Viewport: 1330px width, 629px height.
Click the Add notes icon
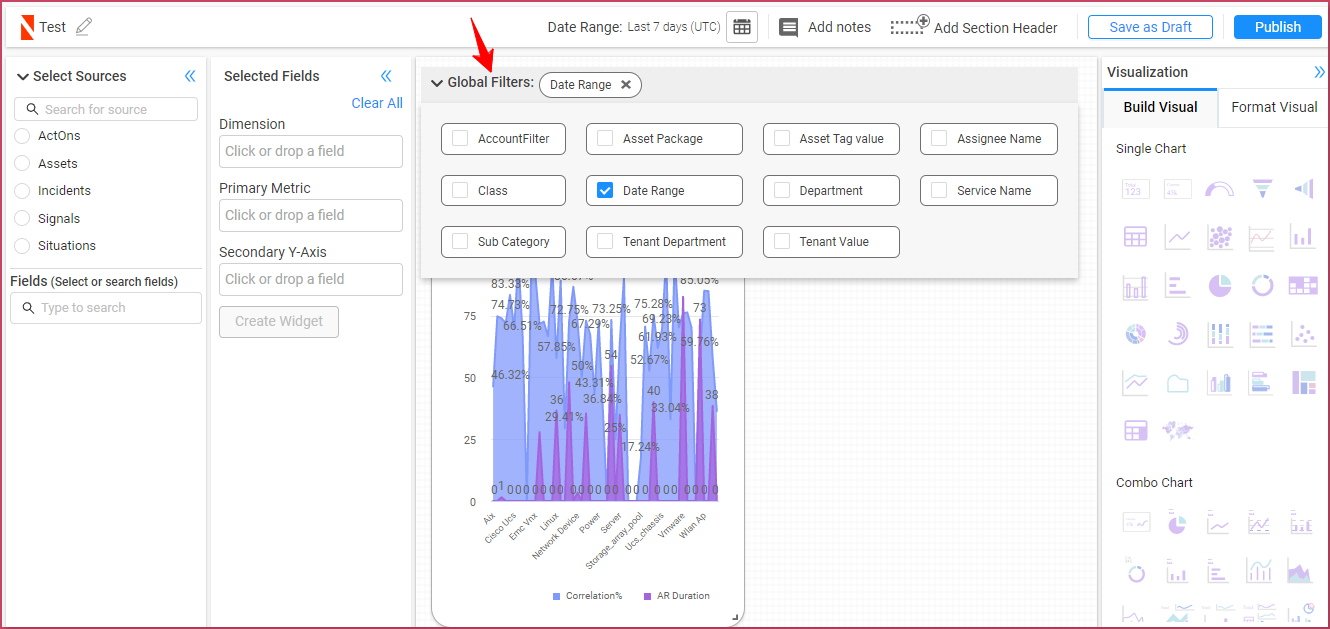(x=789, y=27)
